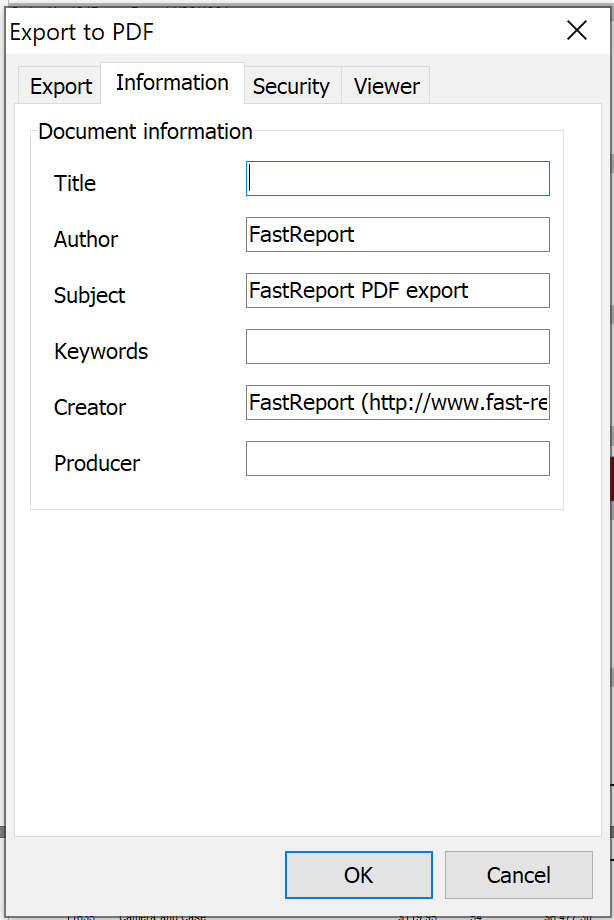The height and width of the screenshot is (920, 614).
Task: Click the Subject label text
Action: point(89,295)
